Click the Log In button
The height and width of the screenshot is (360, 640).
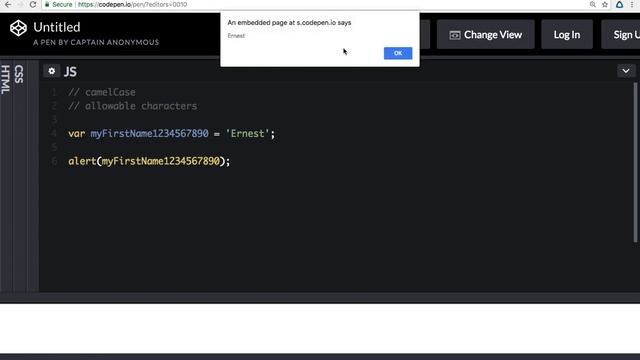pyautogui.click(x=567, y=35)
